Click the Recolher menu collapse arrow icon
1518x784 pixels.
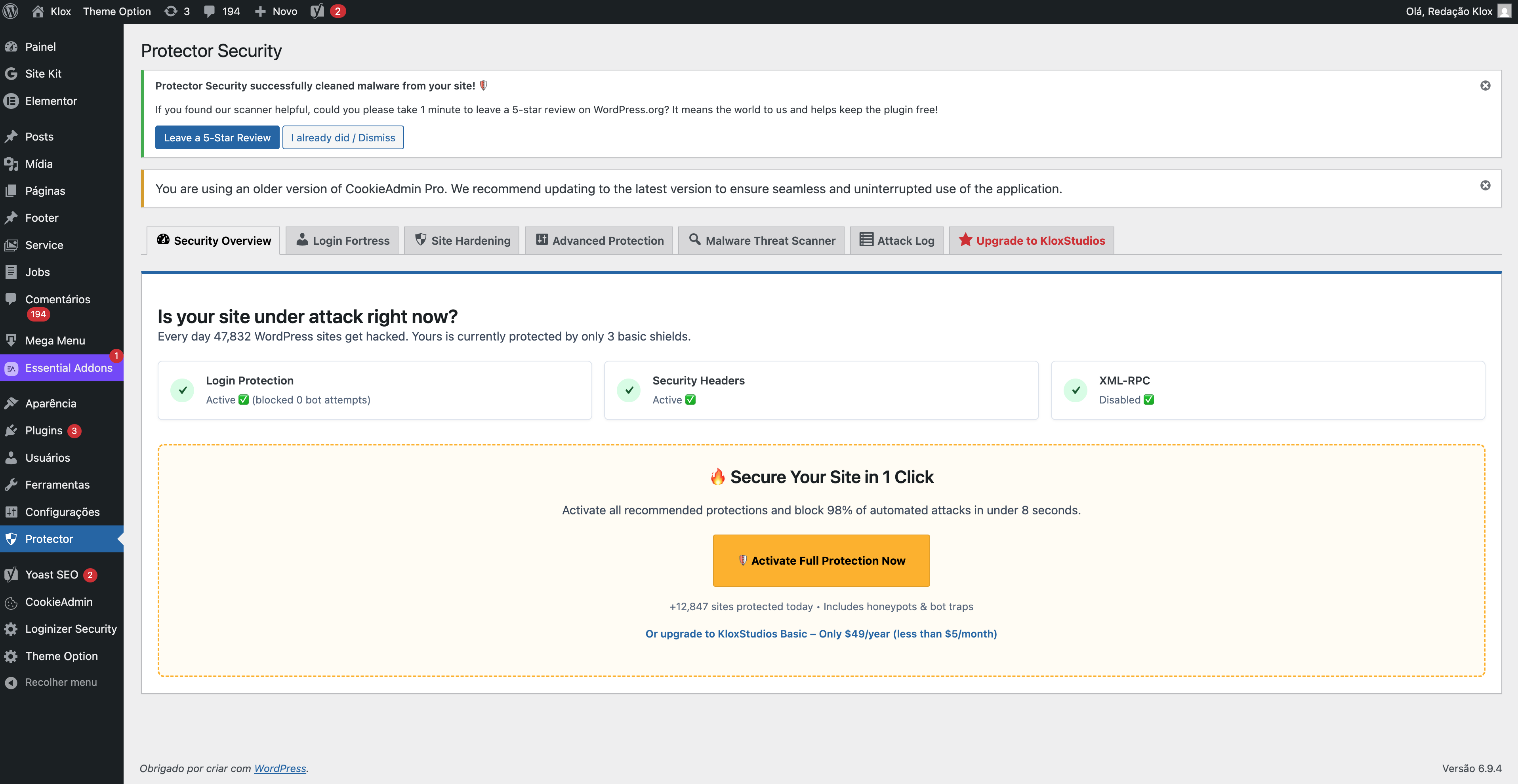11,683
